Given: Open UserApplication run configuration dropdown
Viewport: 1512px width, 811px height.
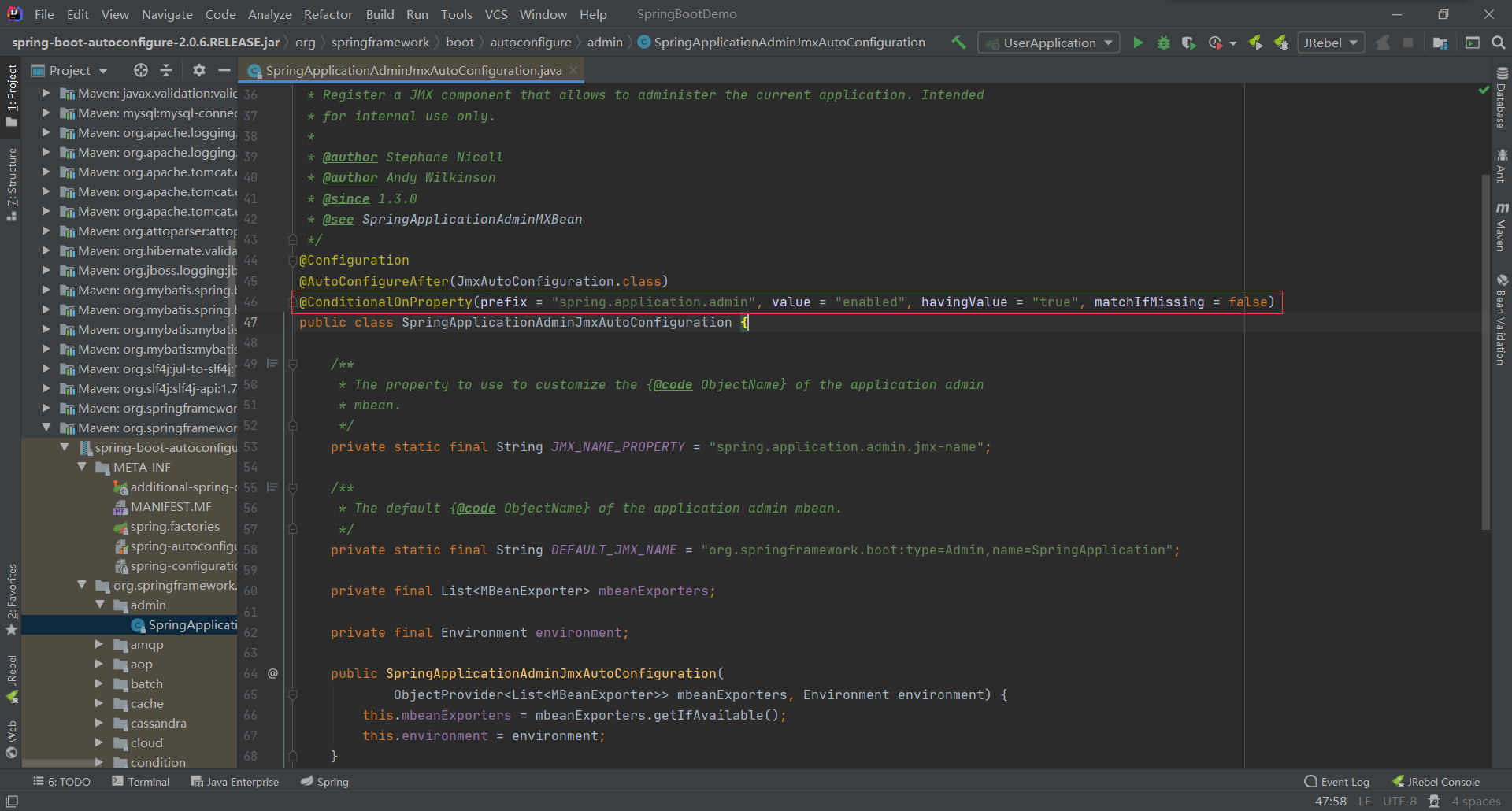Looking at the screenshot, I should (x=1050, y=43).
